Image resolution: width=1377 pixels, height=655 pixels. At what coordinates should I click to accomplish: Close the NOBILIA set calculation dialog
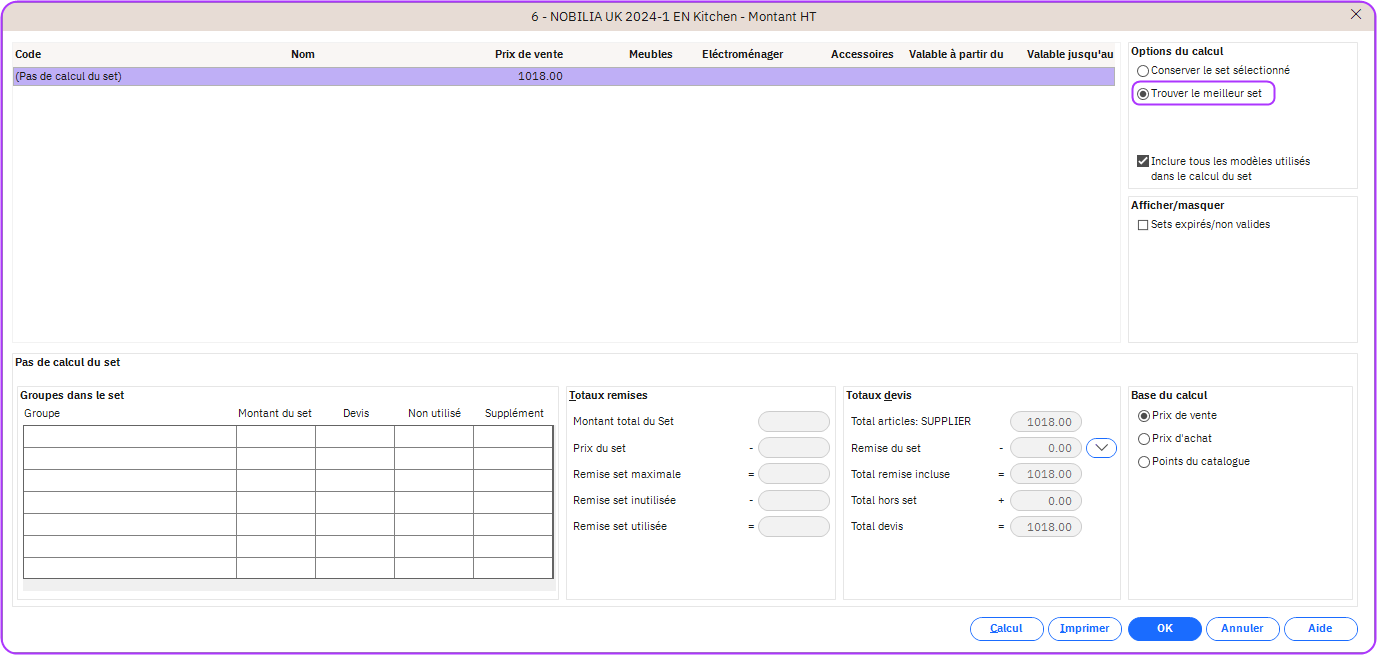1356,14
